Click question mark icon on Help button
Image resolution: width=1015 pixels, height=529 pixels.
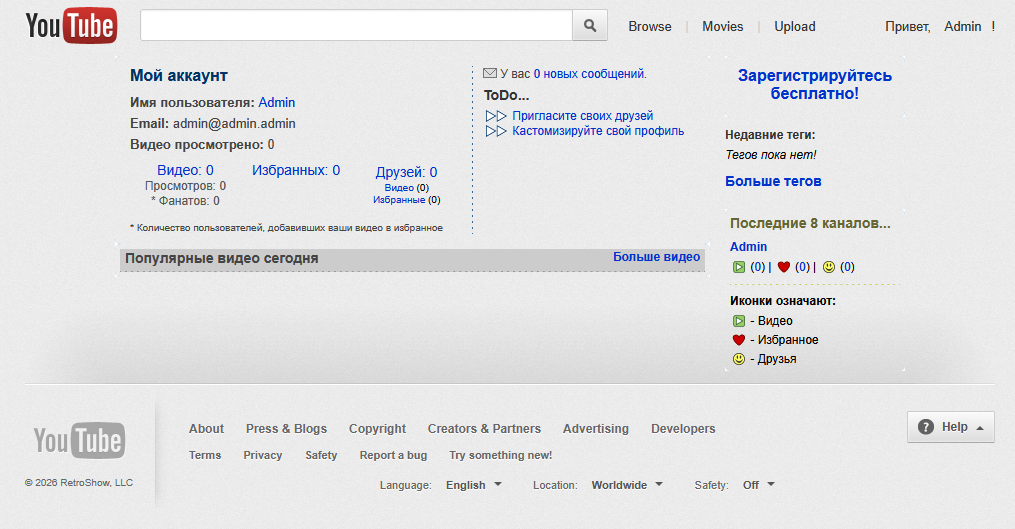(x=926, y=427)
